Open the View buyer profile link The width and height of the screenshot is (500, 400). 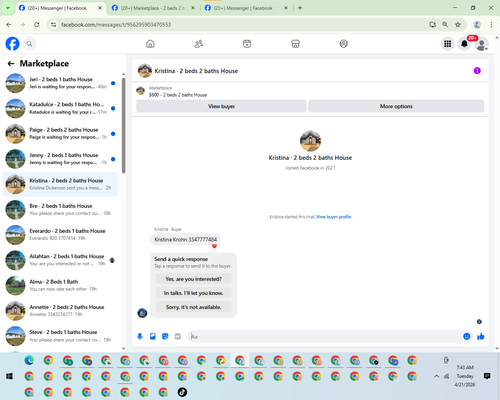[333, 217]
